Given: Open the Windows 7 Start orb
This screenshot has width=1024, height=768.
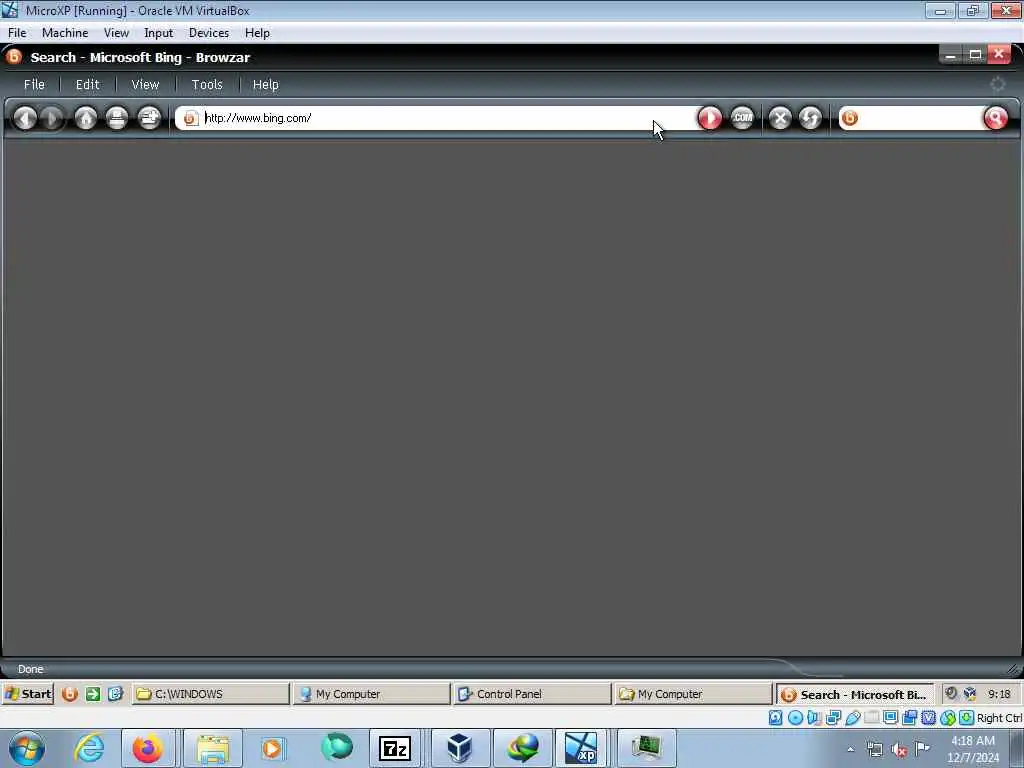Looking at the screenshot, I should click(27, 748).
